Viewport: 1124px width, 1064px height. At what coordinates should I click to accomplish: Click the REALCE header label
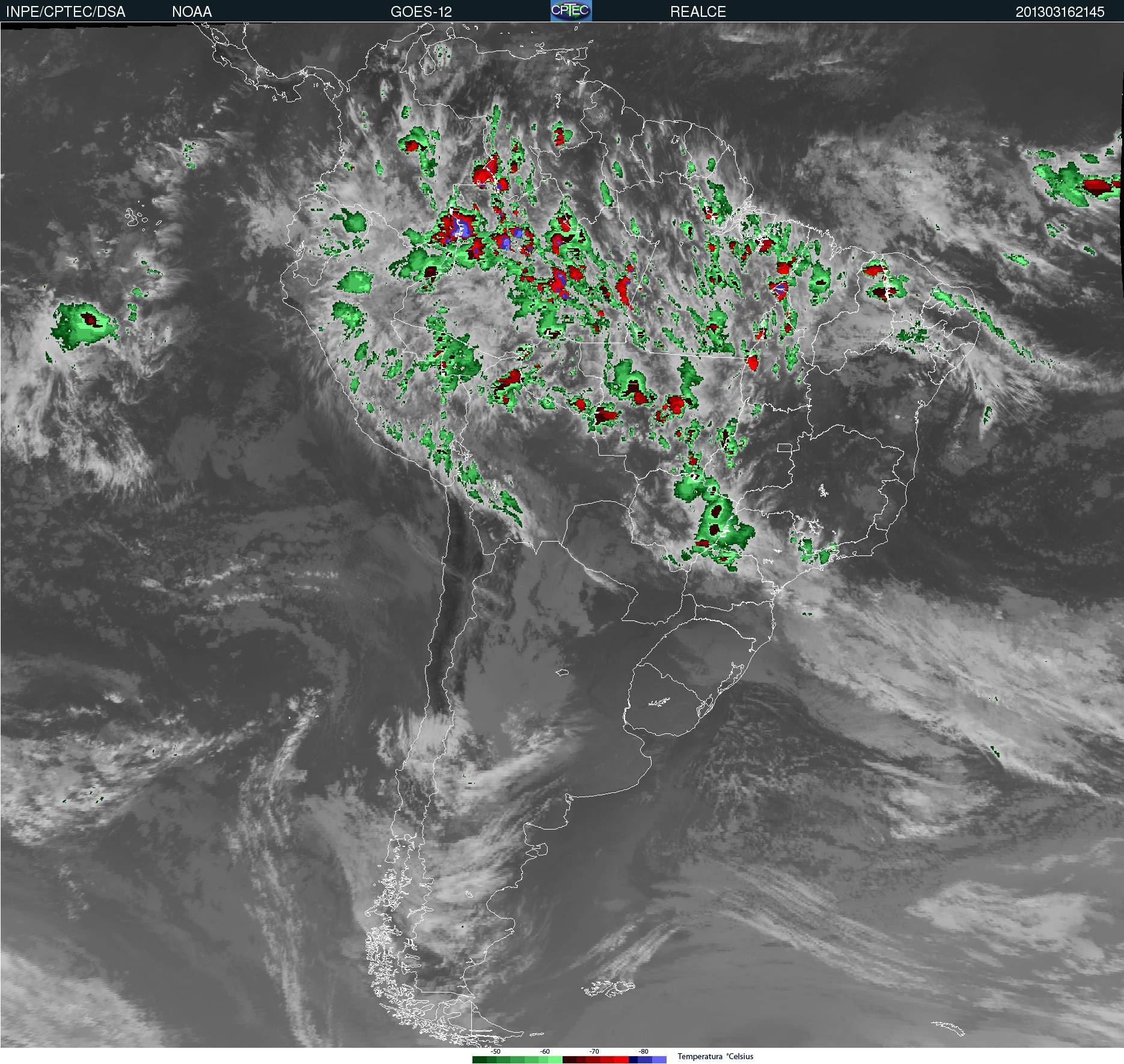pos(698,12)
